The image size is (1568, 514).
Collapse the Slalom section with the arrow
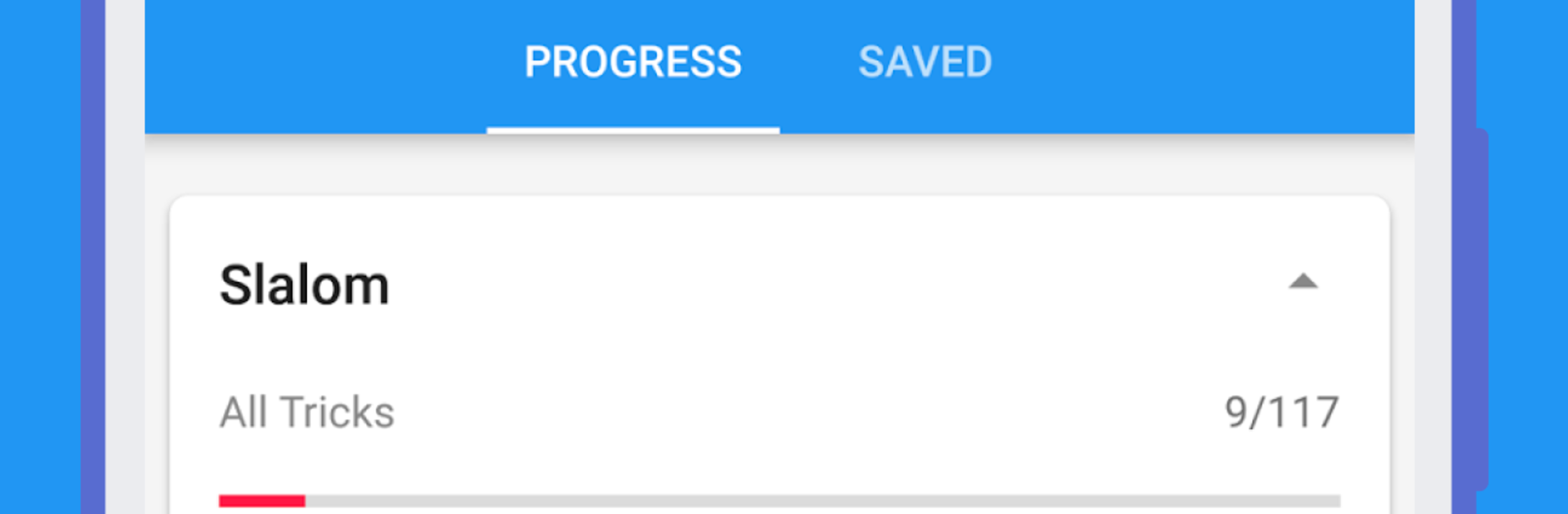tap(1303, 281)
